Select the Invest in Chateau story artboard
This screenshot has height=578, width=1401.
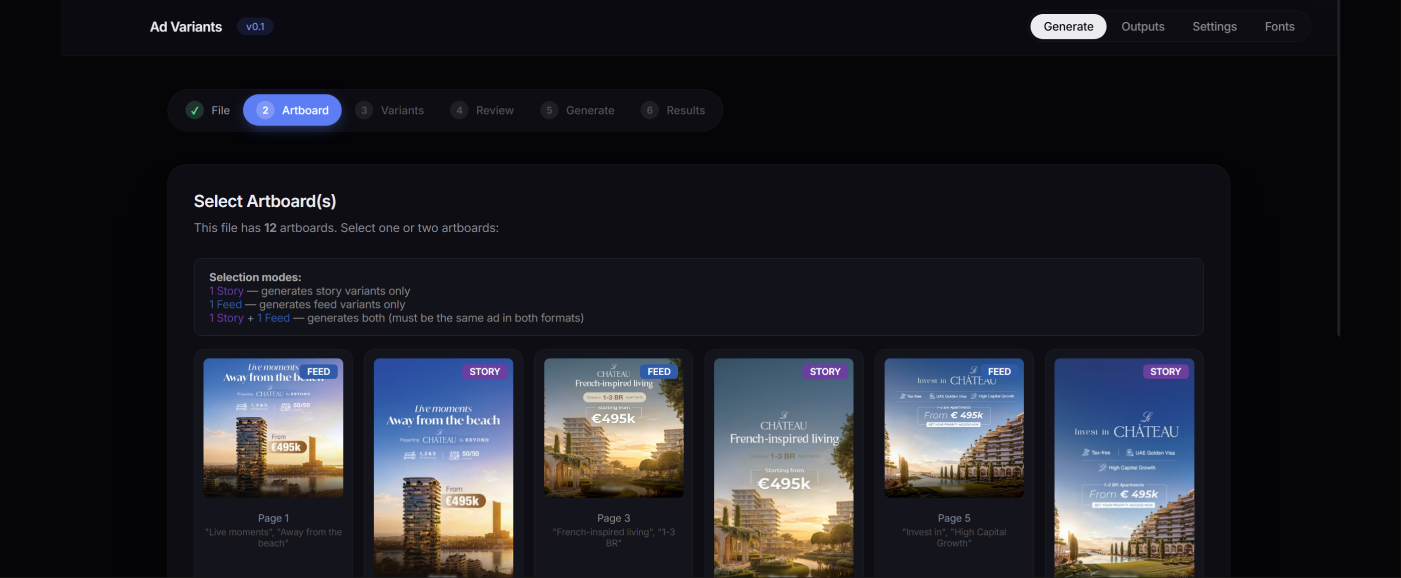click(x=1124, y=467)
